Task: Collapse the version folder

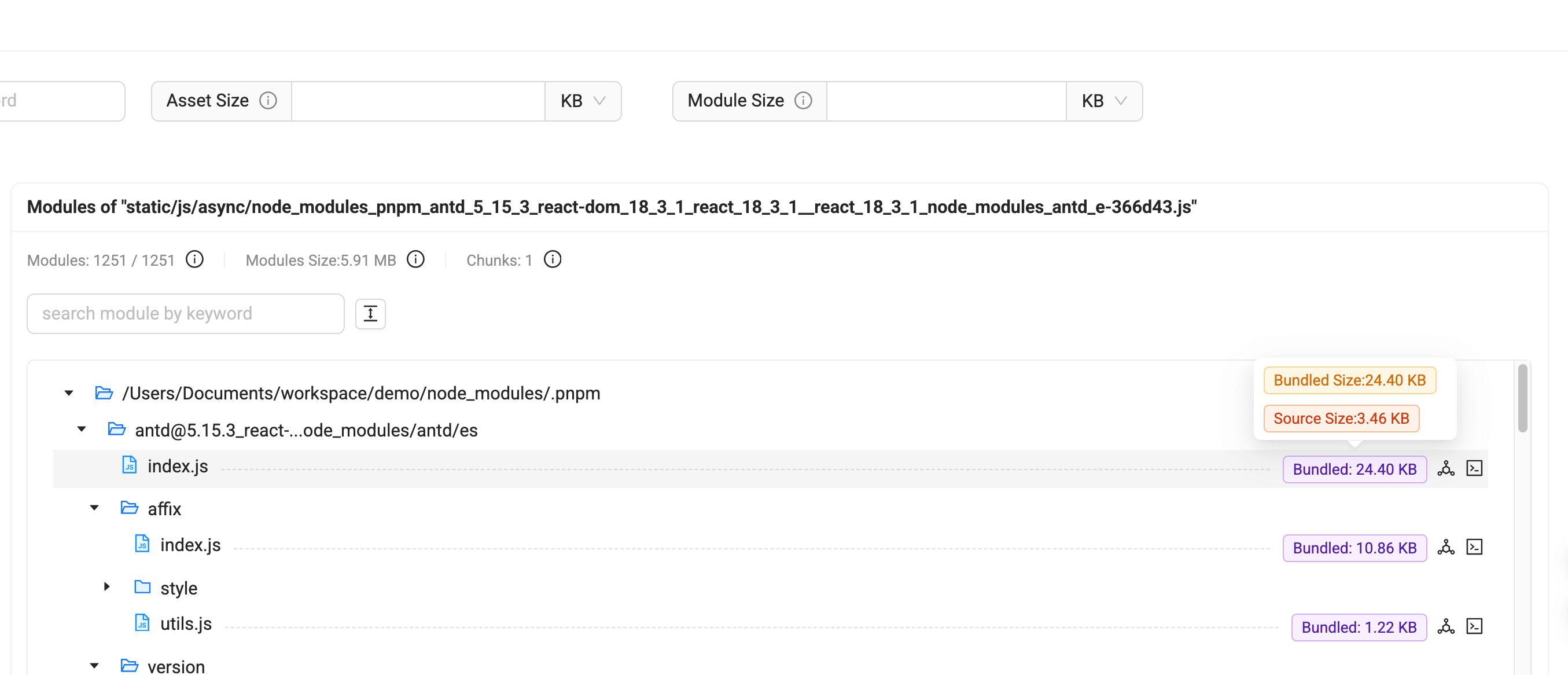Action: [x=94, y=666]
